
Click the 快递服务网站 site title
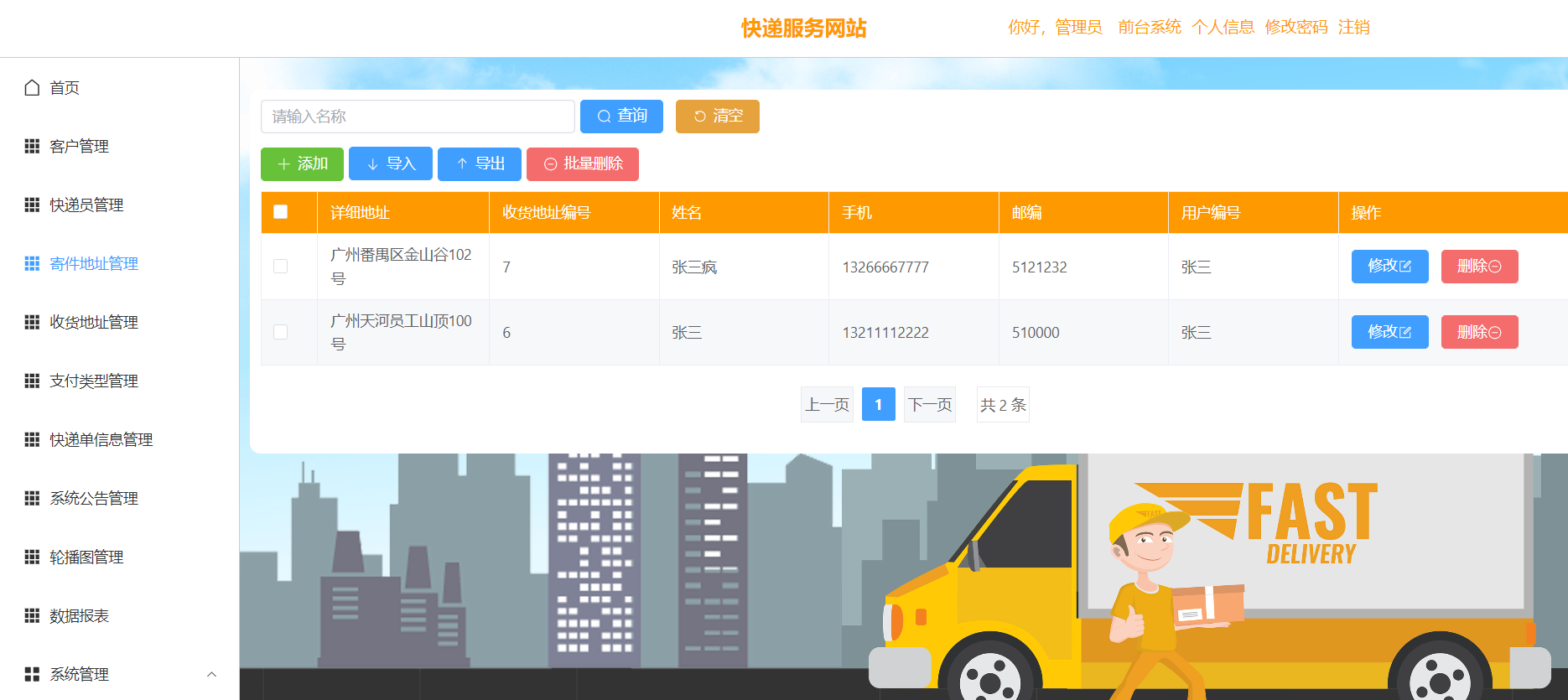click(x=804, y=29)
